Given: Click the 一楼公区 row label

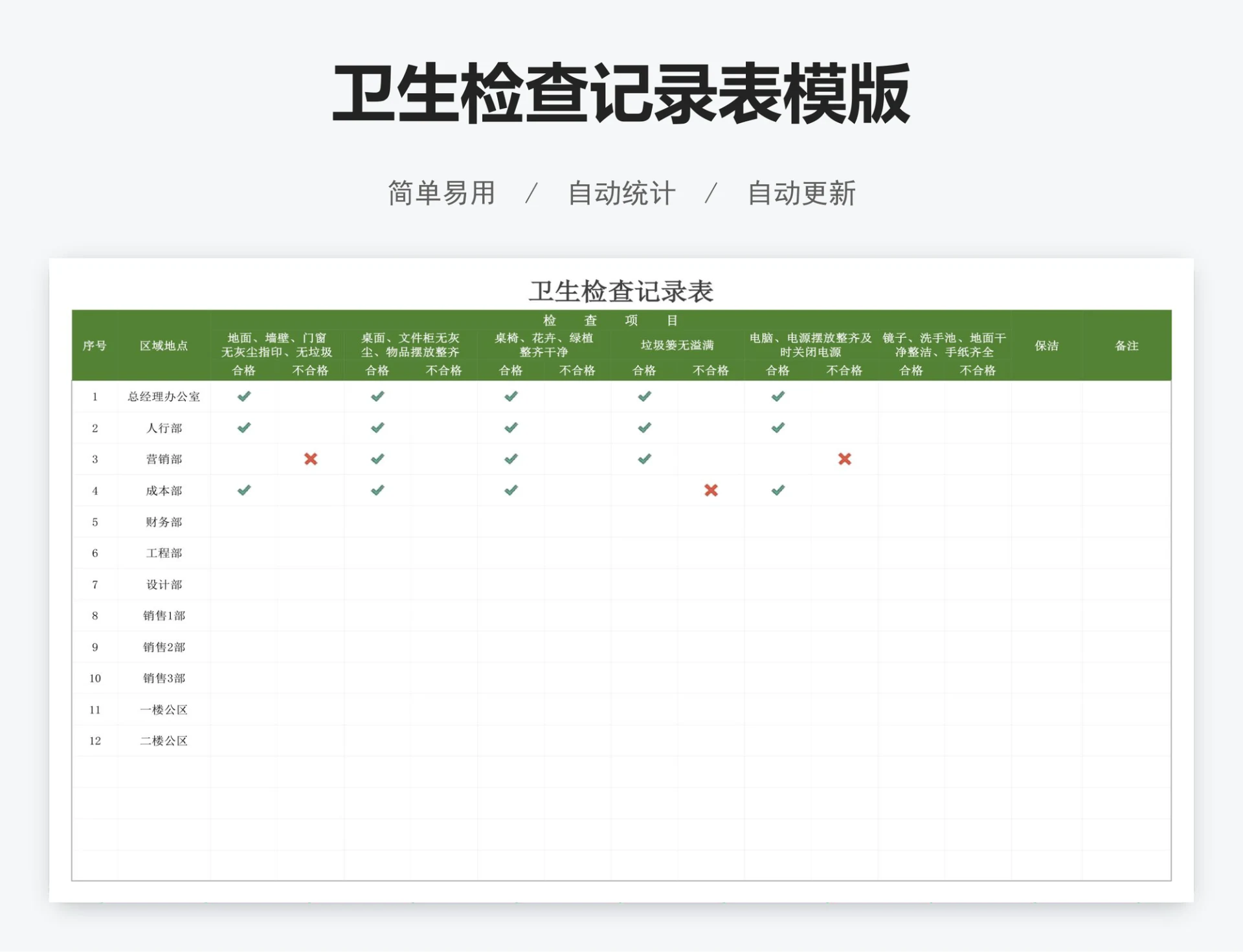Looking at the screenshot, I should 162,709.
